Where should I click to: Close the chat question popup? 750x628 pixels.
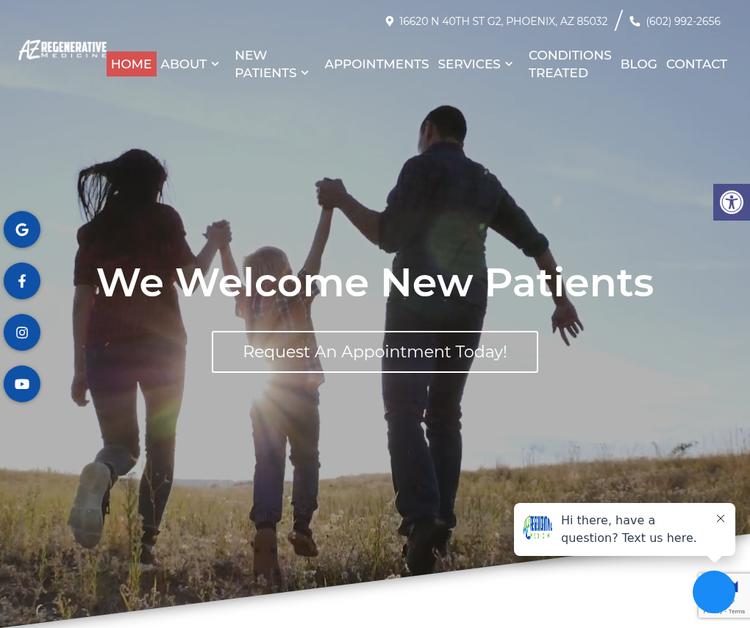point(721,518)
